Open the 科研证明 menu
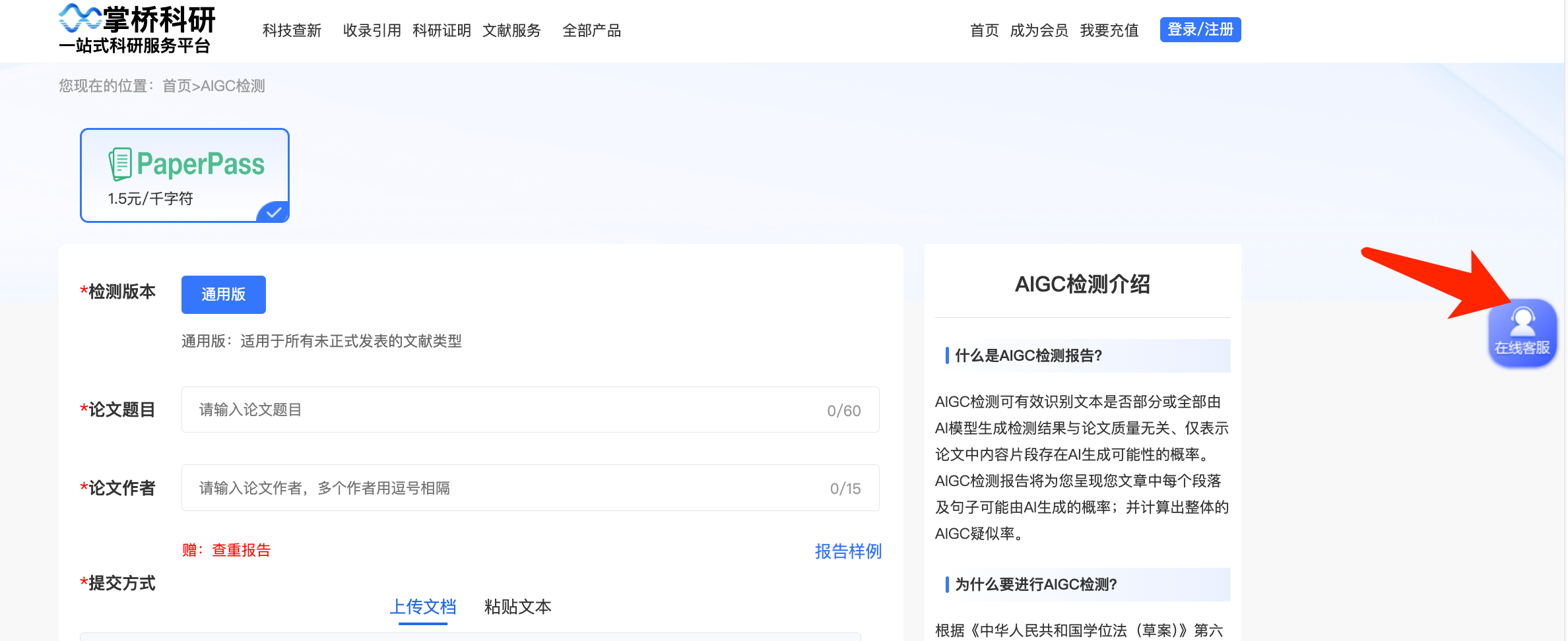Screen dimensions: 1568x641 (441, 30)
